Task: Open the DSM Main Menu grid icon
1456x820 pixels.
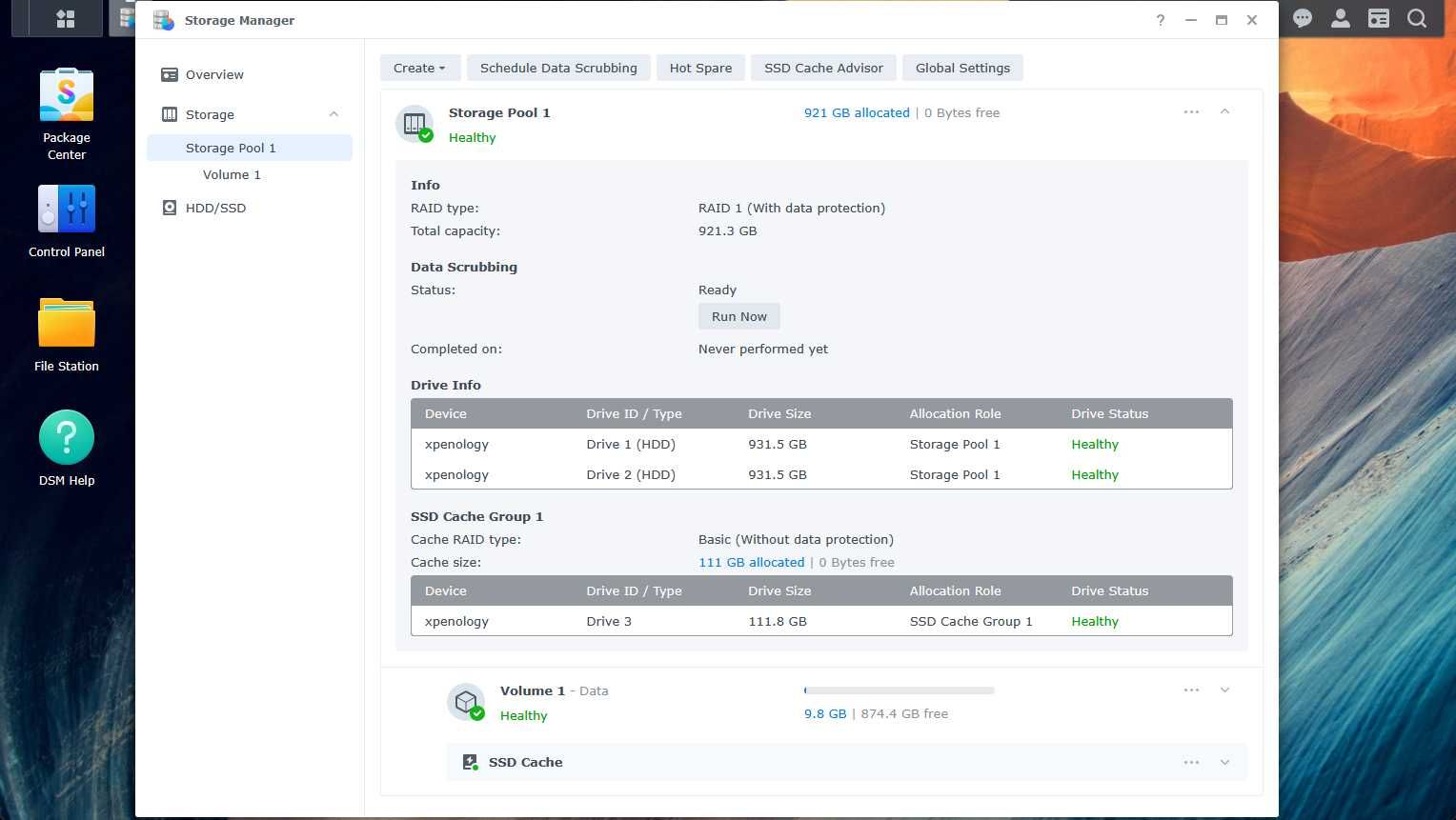Action: pyautogui.click(x=65, y=19)
